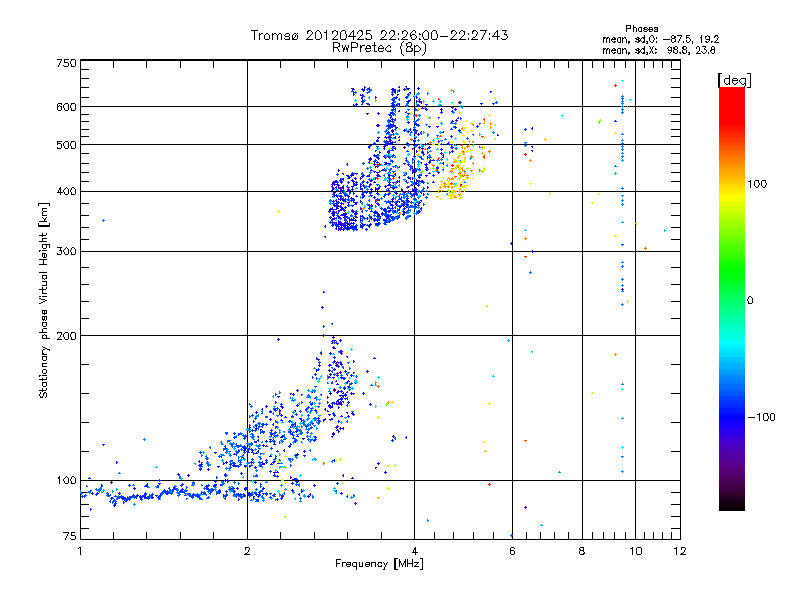Viewport: 800px width, 600px height.
Task: Click the y-axis tick label 300
Action: 66,252
